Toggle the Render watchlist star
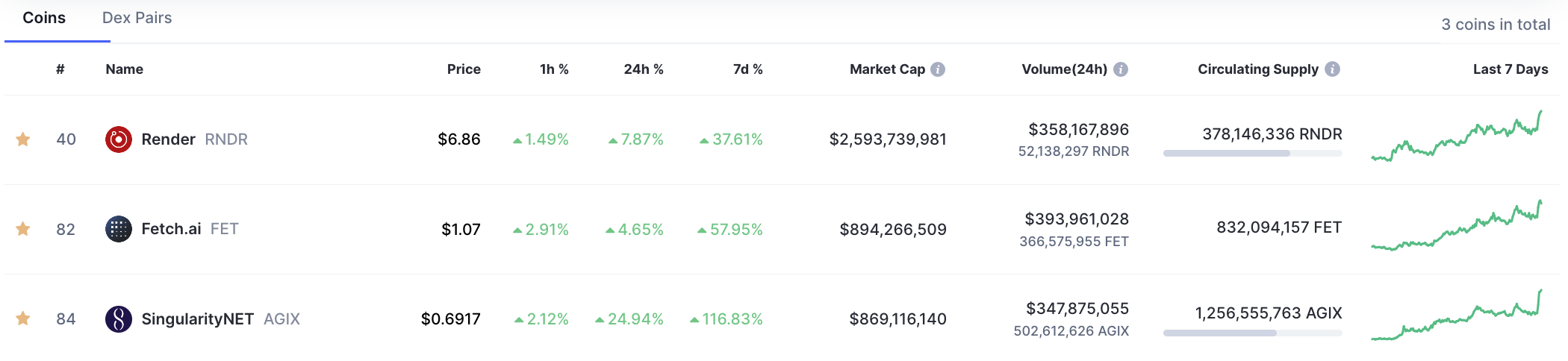Viewport: 1568px width, 361px height. click(23, 139)
